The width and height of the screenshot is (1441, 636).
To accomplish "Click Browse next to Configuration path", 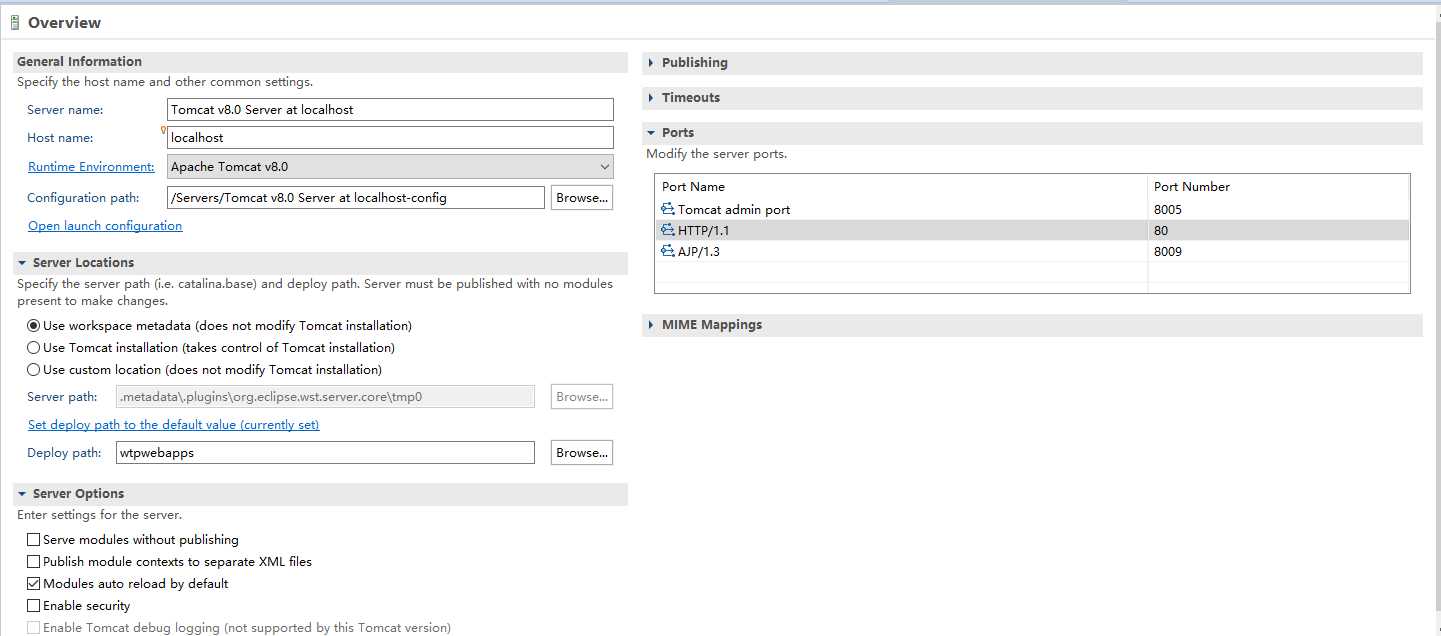I will [x=582, y=198].
